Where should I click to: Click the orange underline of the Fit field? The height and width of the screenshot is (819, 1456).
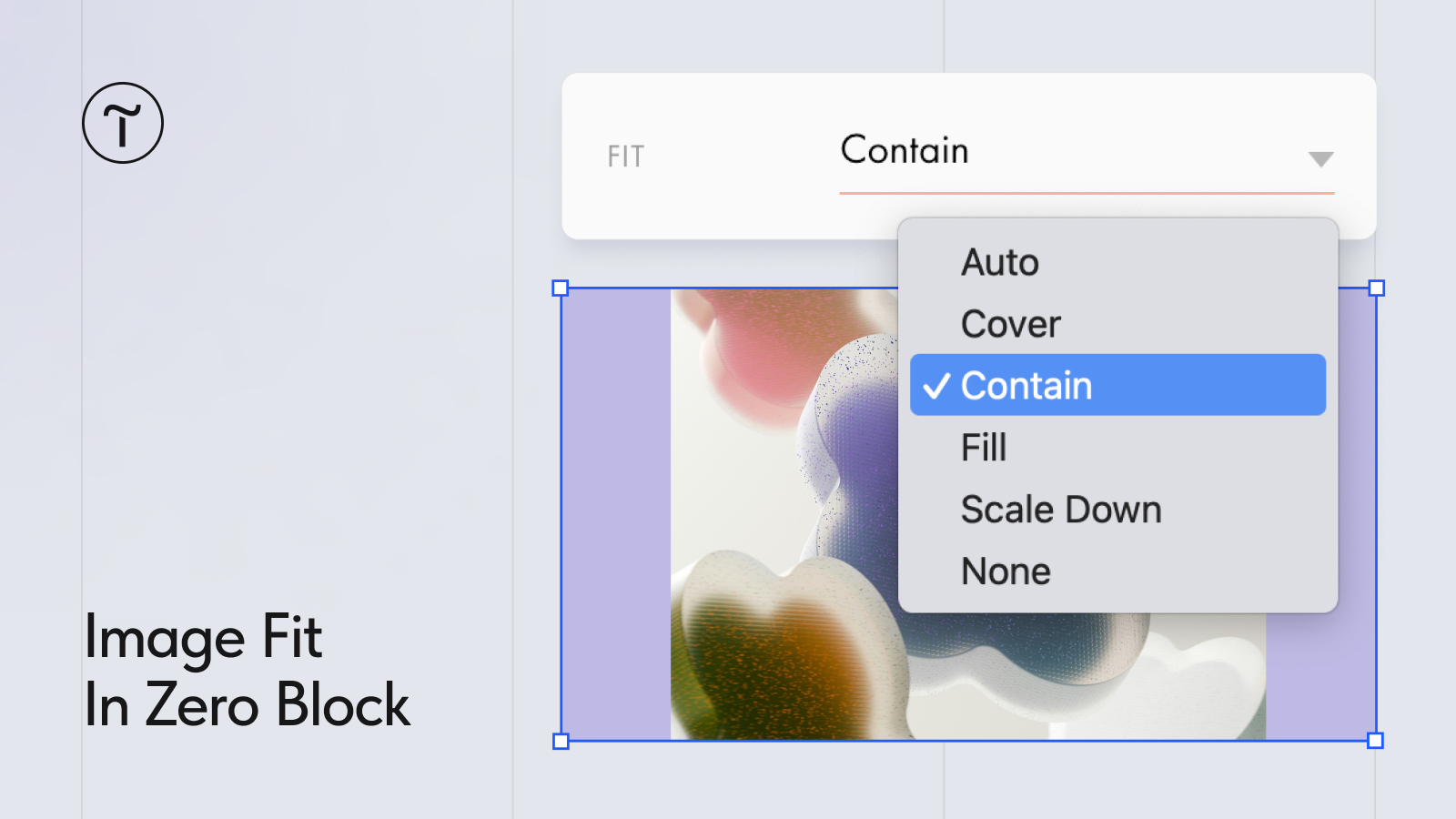pos(1087,193)
